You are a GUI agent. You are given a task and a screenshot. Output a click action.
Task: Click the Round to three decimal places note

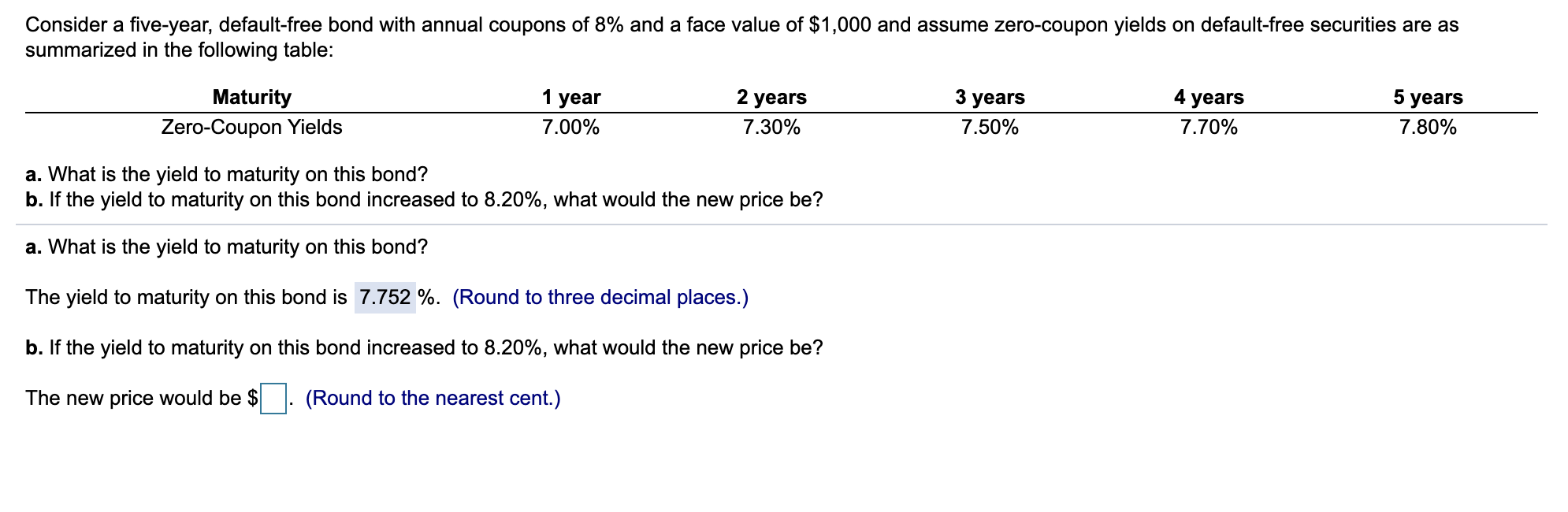[x=599, y=298]
